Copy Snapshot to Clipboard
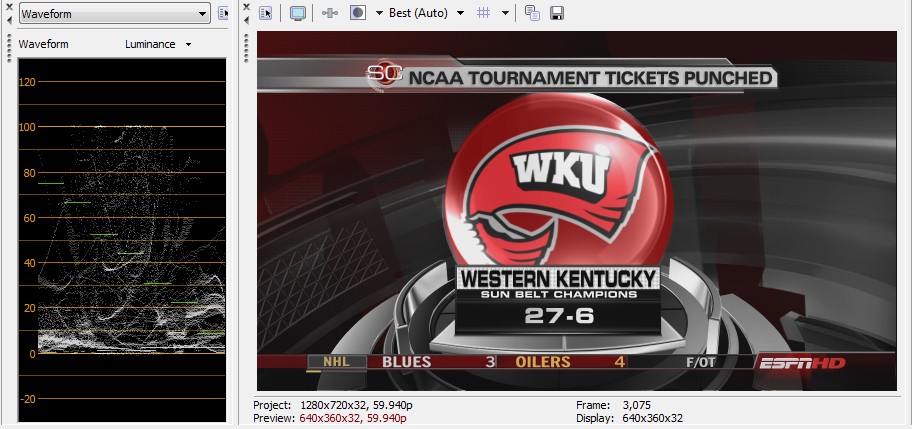The image size is (912, 429). pyautogui.click(x=532, y=13)
